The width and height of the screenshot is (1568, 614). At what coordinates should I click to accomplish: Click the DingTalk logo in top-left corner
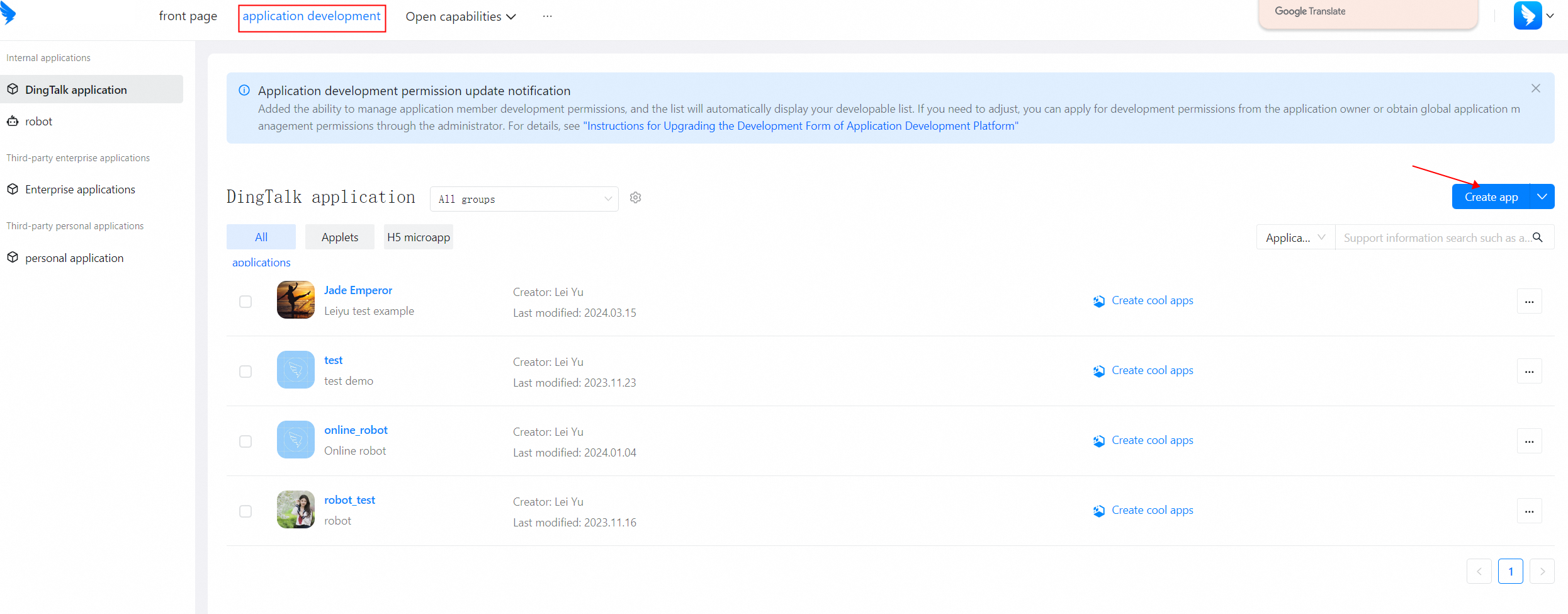point(8,13)
